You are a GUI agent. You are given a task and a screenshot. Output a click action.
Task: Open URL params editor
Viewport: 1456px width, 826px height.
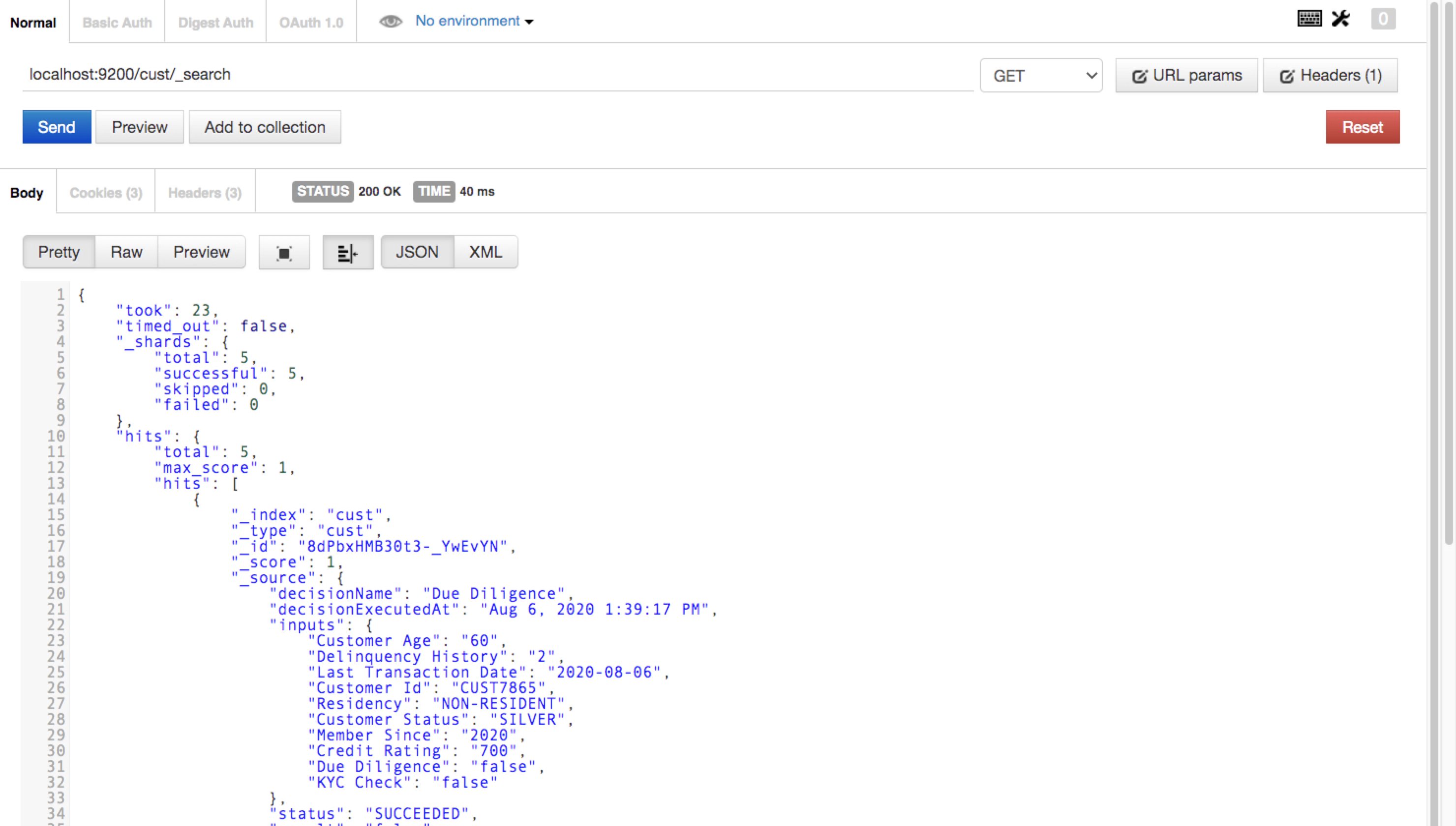[x=1186, y=75]
